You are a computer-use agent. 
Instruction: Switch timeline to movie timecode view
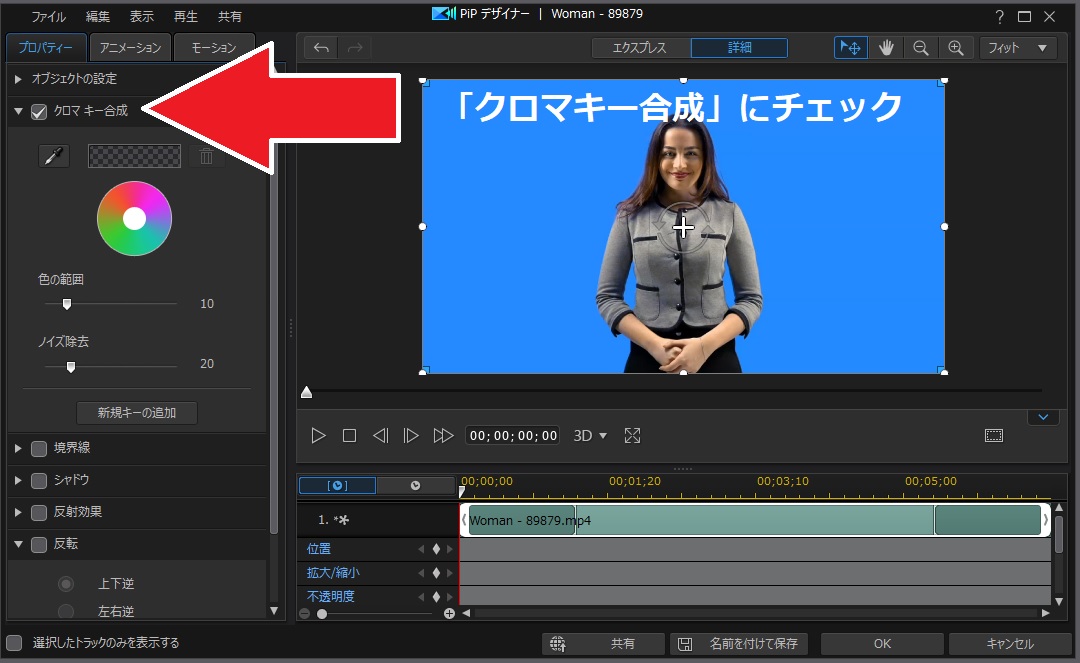[x=415, y=485]
